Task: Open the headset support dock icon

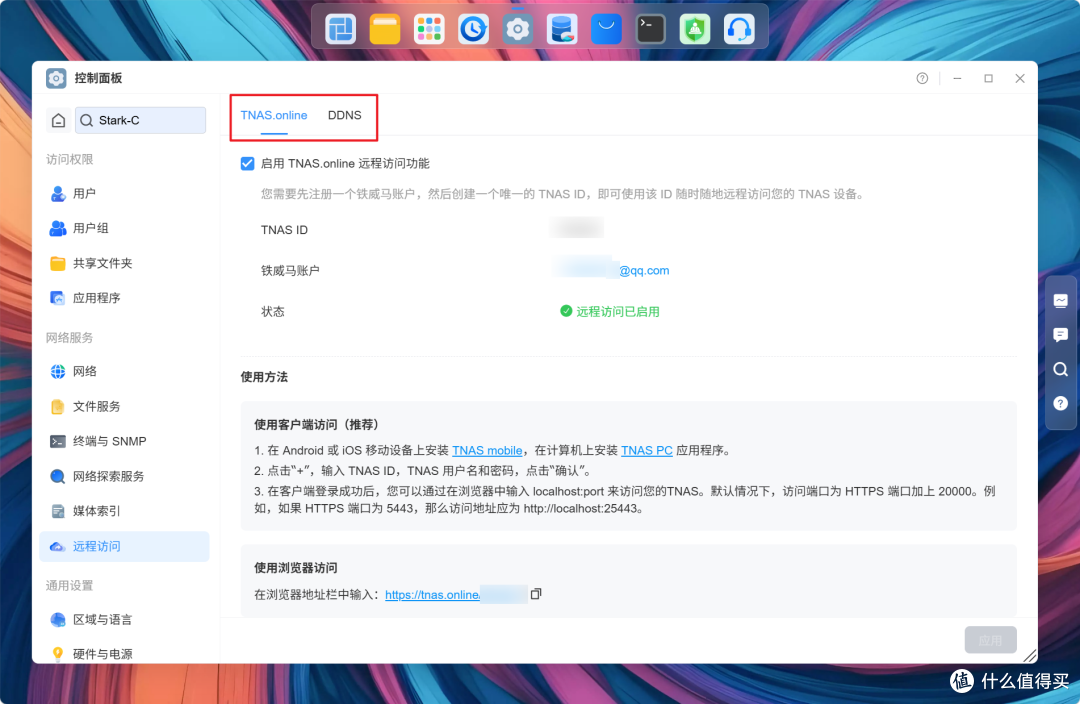Action: click(739, 30)
